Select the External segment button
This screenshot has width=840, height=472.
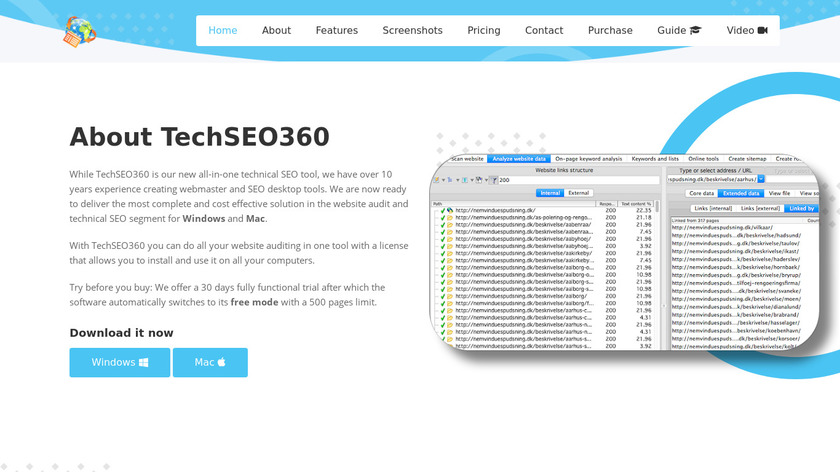578,193
